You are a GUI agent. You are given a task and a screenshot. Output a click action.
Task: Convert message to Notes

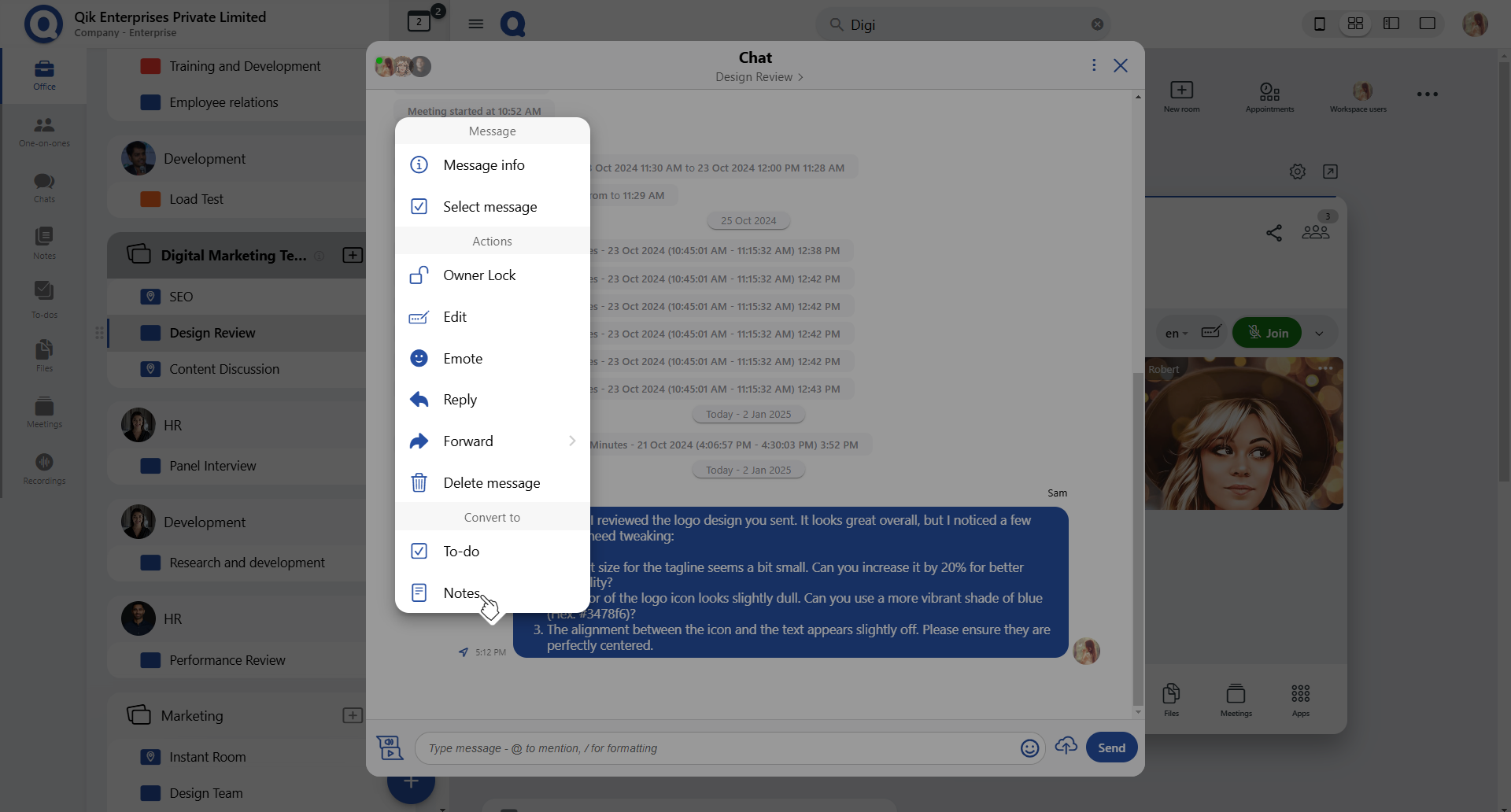click(461, 593)
